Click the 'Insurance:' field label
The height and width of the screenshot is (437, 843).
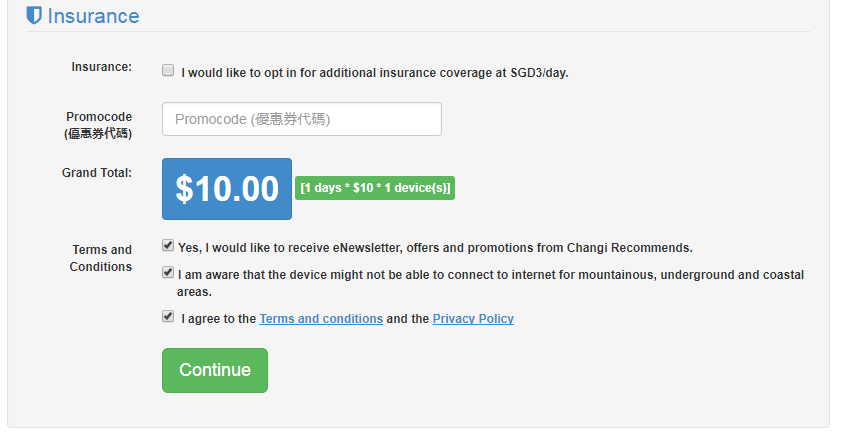101,66
